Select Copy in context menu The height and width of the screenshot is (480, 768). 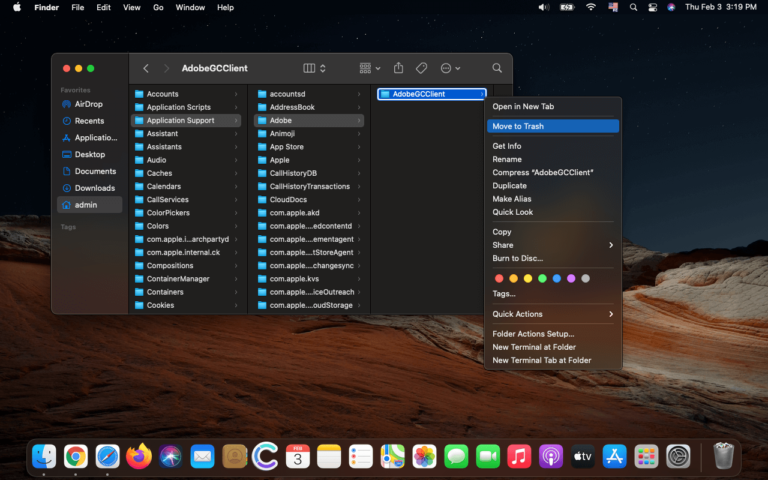coord(552,232)
